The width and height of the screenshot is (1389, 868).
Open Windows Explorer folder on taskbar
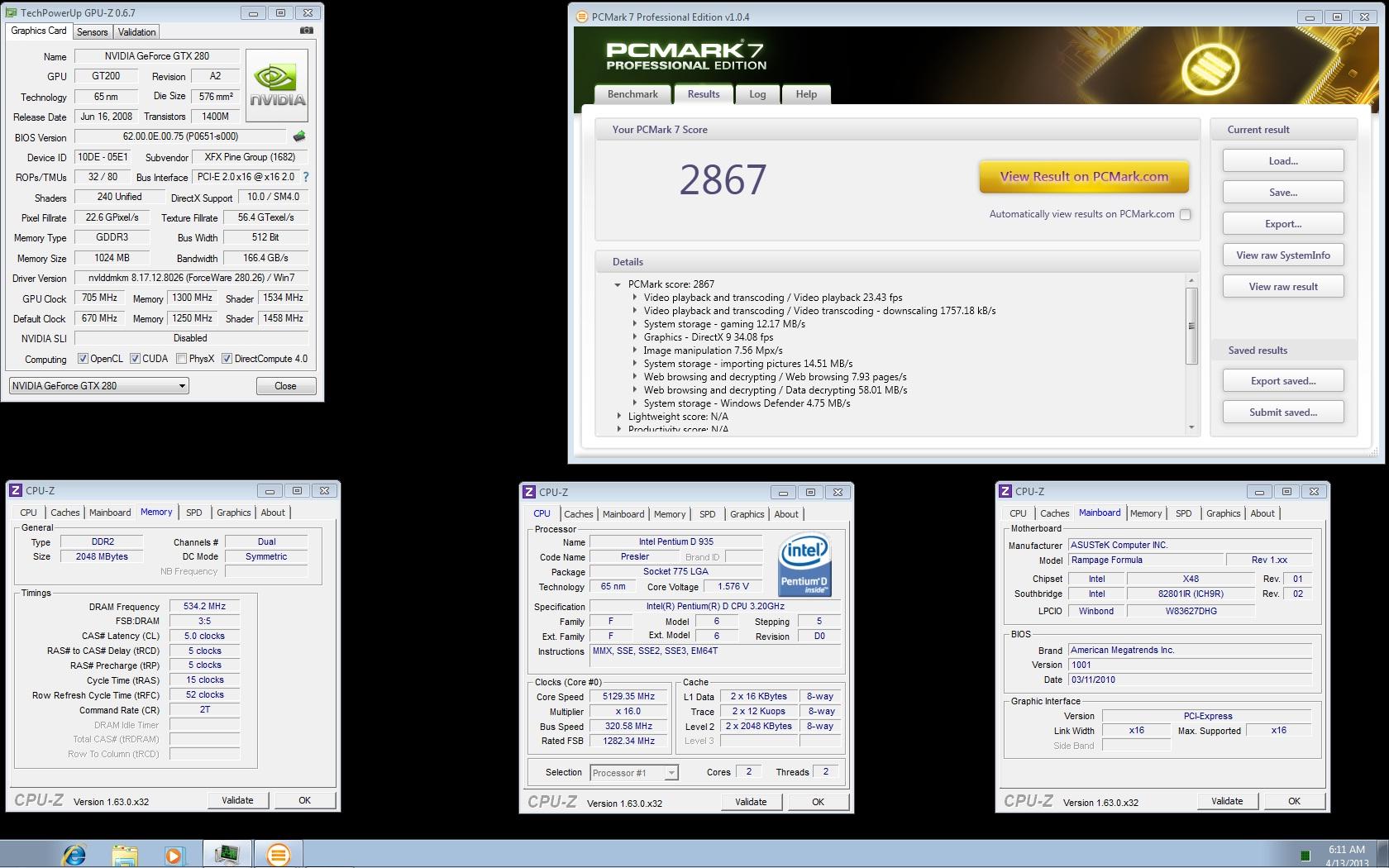click(x=125, y=854)
